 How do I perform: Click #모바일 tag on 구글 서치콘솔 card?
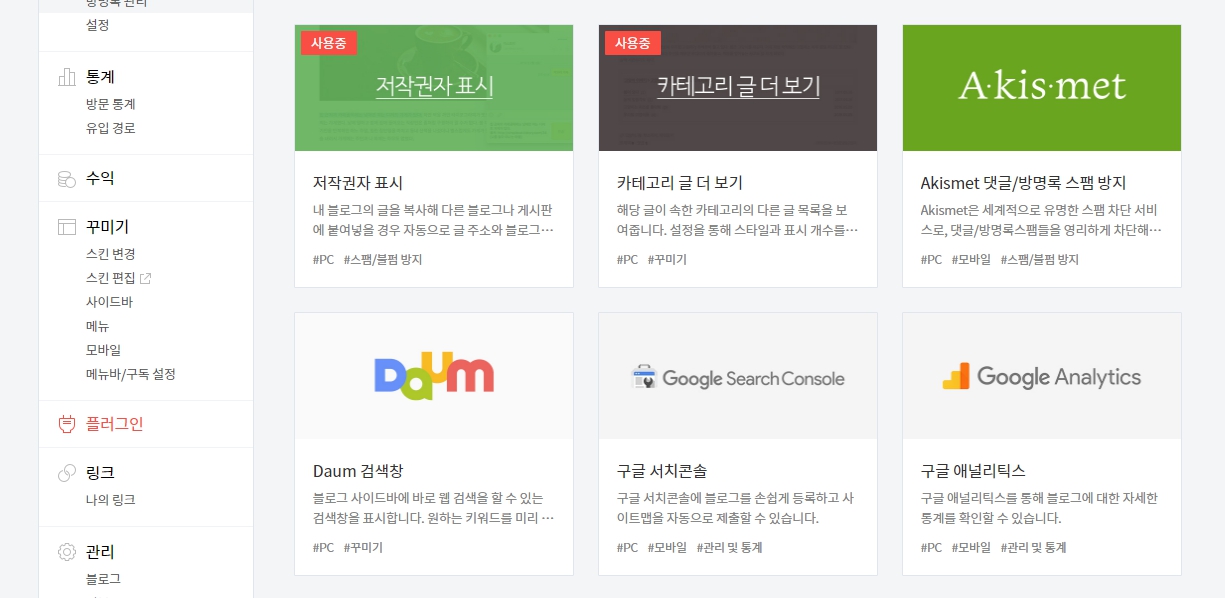point(667,548)
